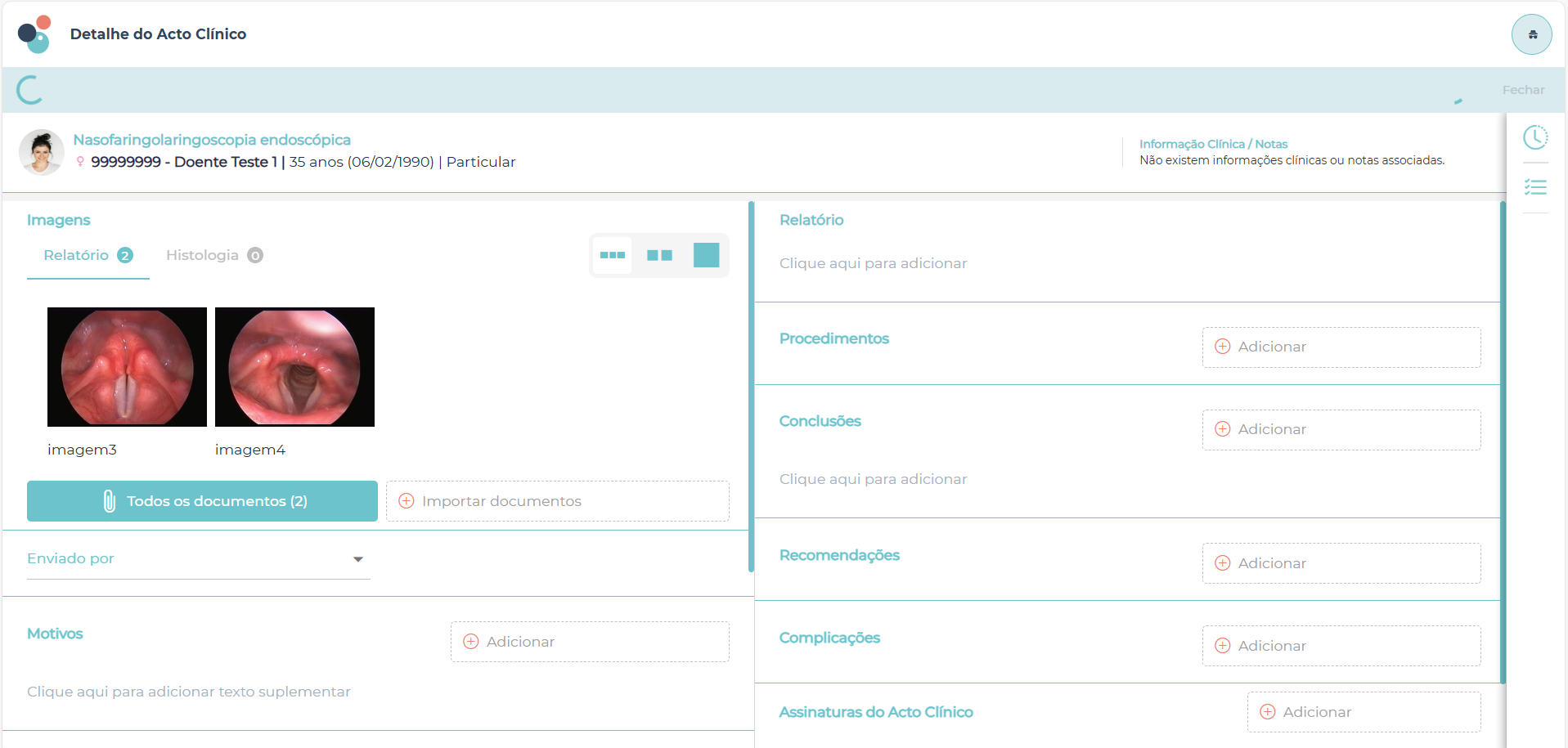Click Todos os documentos (2) button
The height and width of the screenshot is (748, 1568).
202,501
